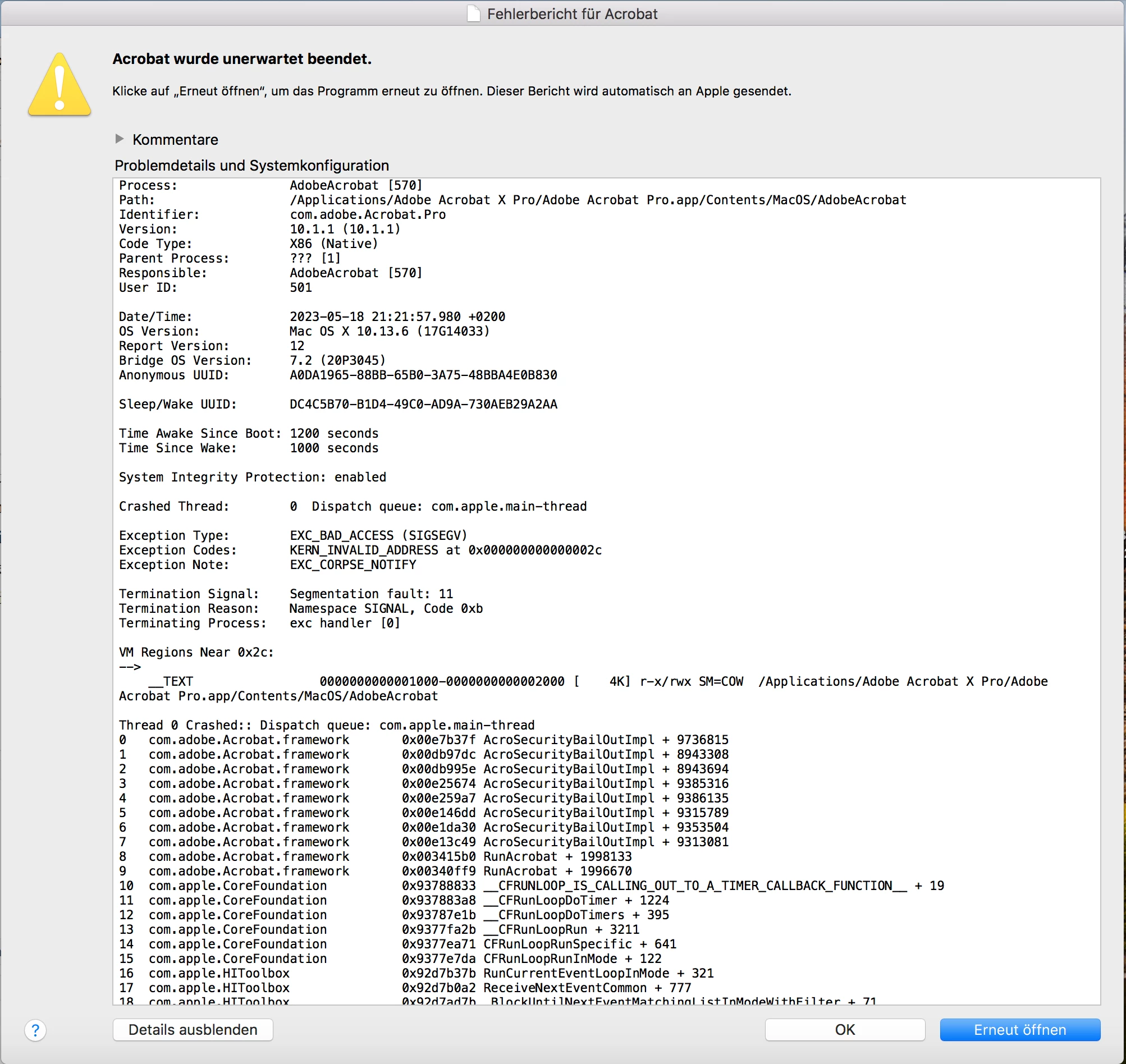This screenshot has width=1126, height=1064.
Task: Confirm with the OK button
Action: pyautogui.click(x=844, y=1029)
